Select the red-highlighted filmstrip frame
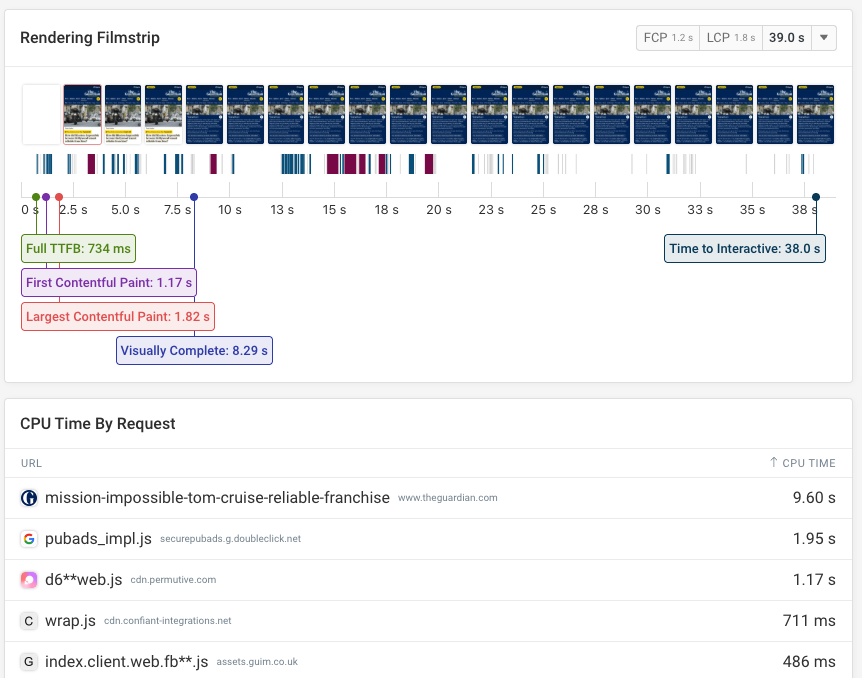 pos(82,113)
